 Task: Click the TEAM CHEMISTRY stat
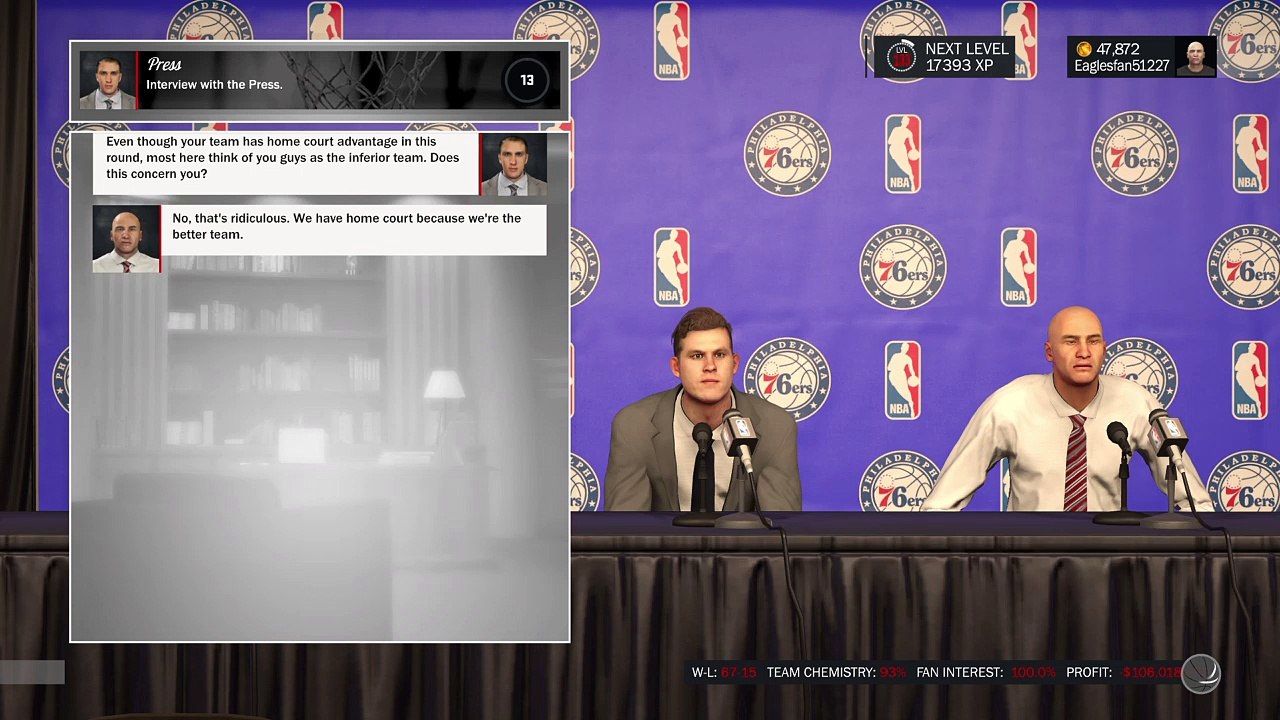click(x=837, y=673)
